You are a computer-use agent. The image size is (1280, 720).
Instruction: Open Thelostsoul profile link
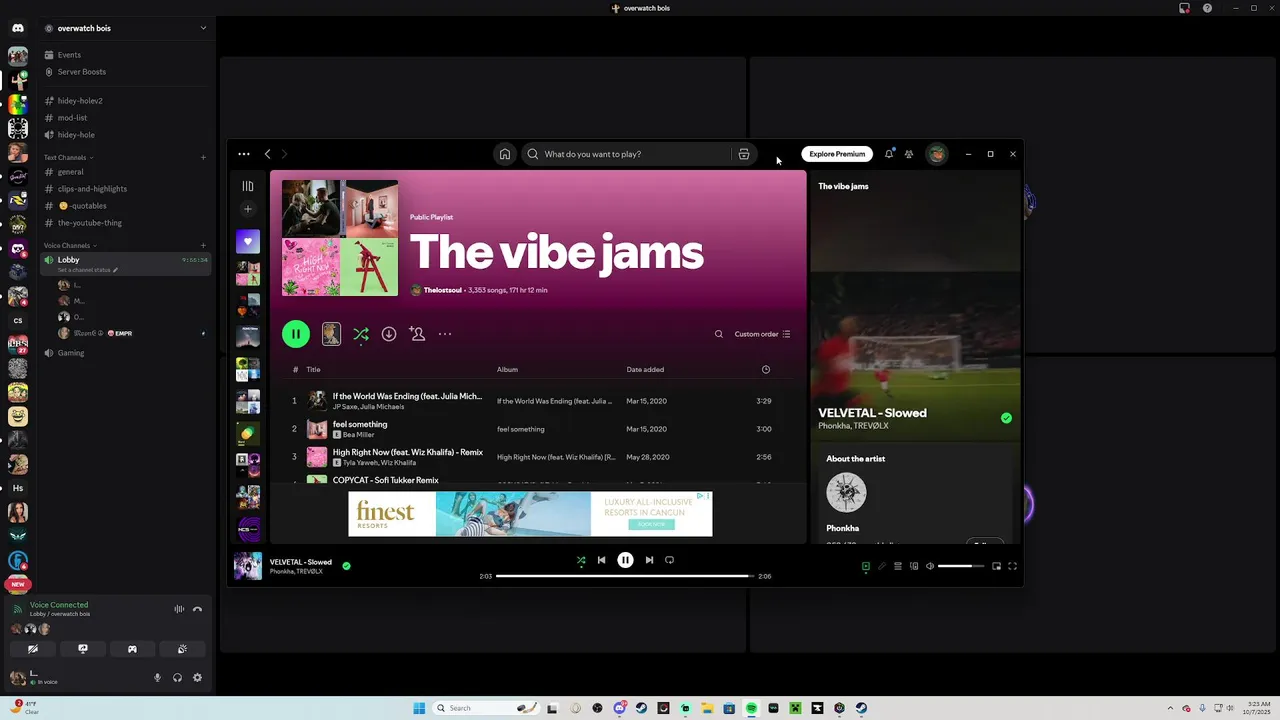coord(443,290)
